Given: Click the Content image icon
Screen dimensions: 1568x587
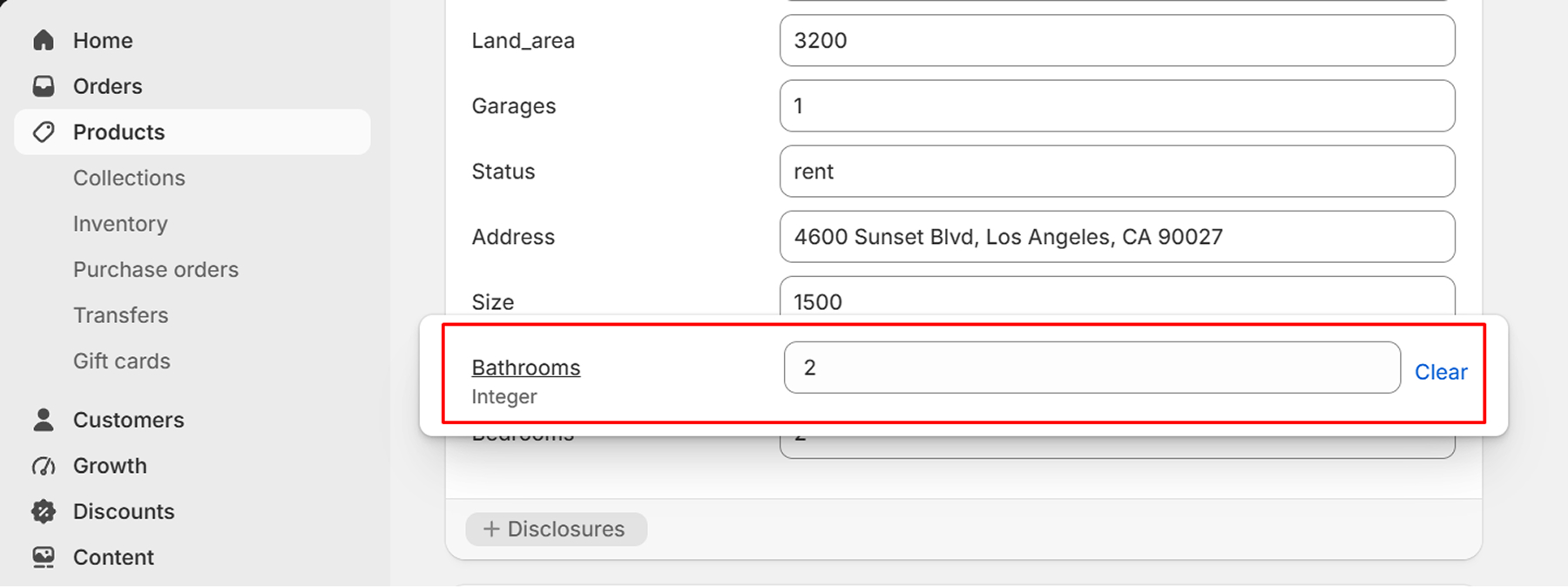Looking at the screenshot, I should point(44,557).
